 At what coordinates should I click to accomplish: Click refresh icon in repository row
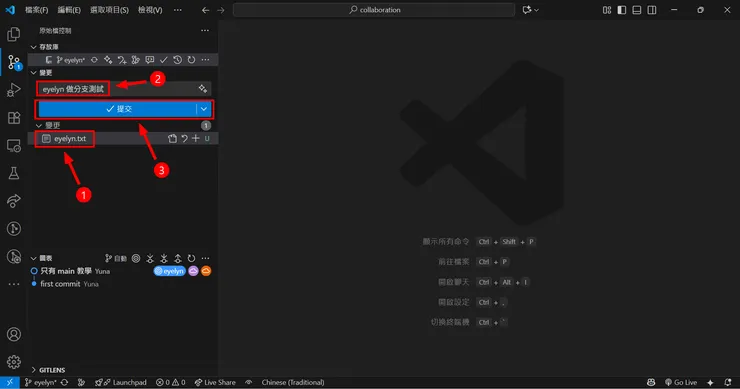click(x=191, y=60)
